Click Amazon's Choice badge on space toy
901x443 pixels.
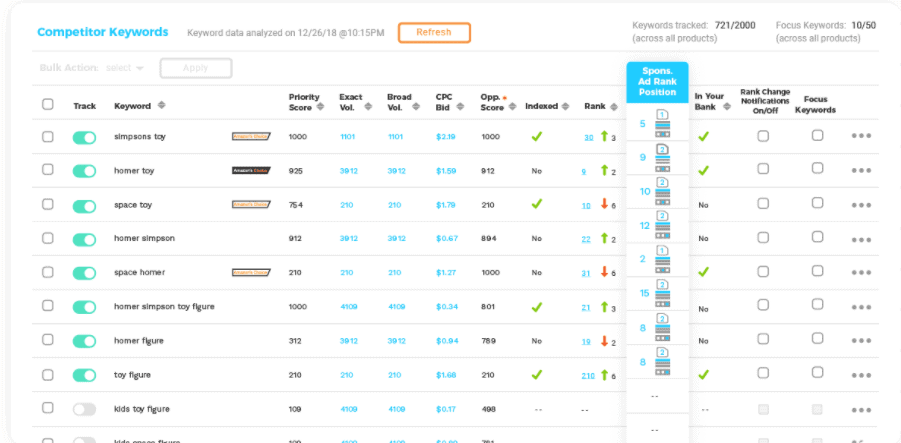click(251, 205)
